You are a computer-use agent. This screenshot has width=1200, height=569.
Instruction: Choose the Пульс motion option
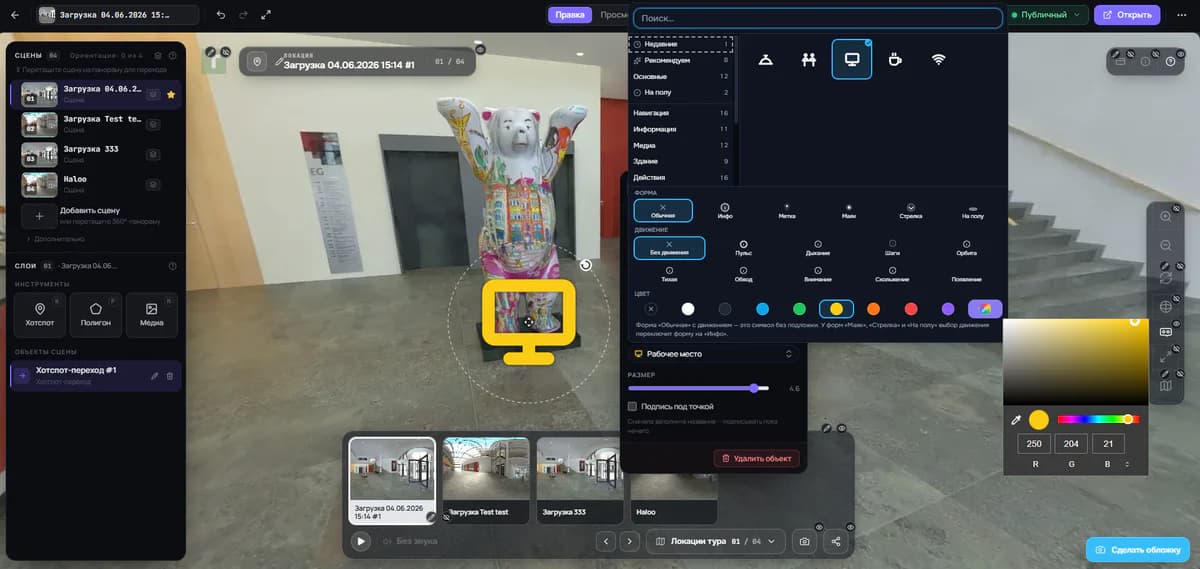coord(744,247)
